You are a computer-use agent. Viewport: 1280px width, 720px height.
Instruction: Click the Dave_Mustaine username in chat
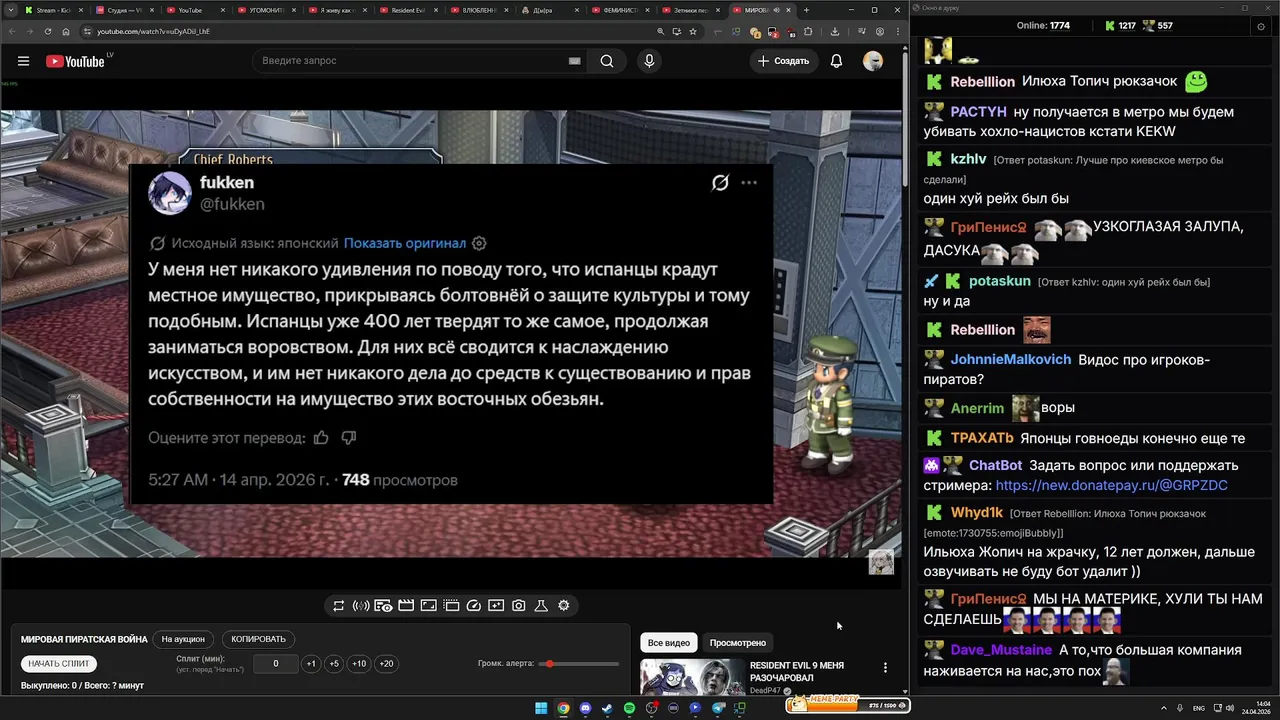pos(1001,649)
